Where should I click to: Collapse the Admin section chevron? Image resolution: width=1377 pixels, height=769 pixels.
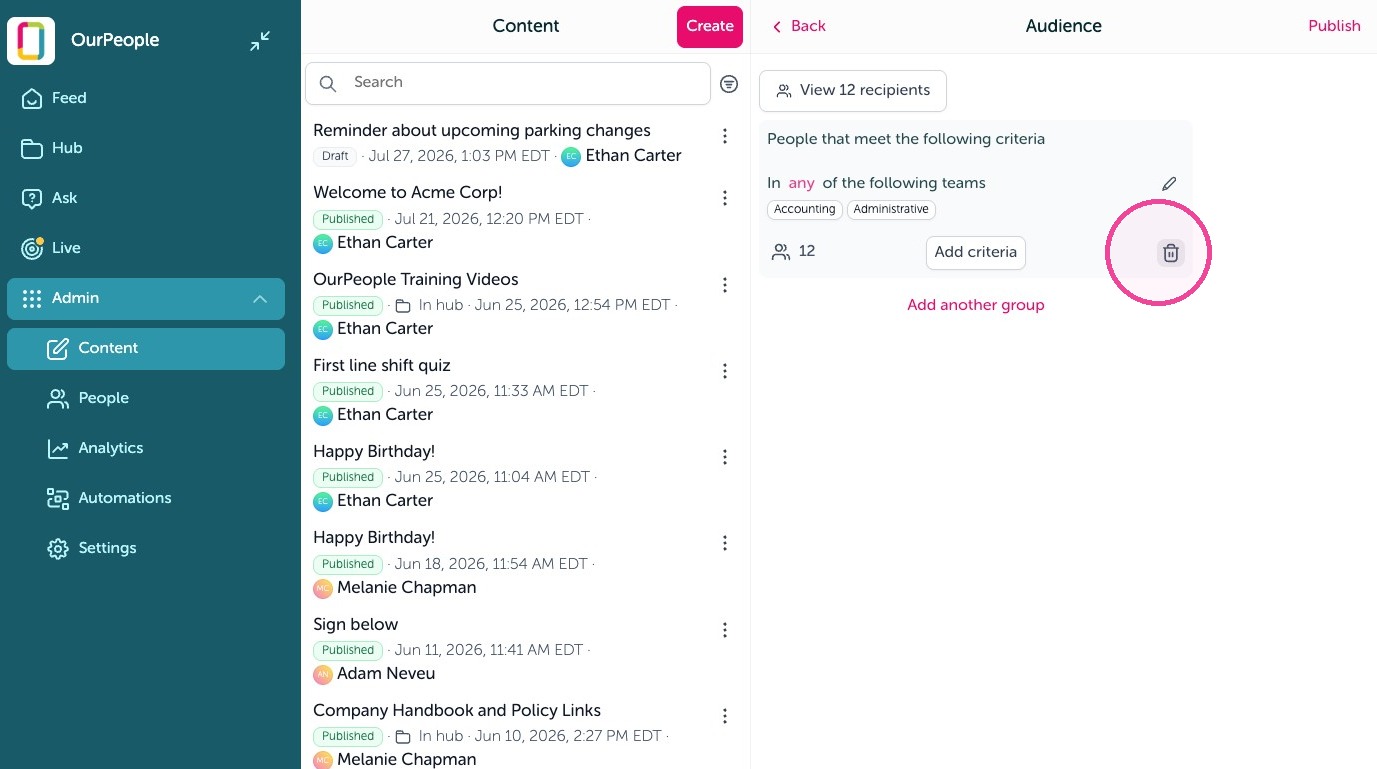[260, 299]
